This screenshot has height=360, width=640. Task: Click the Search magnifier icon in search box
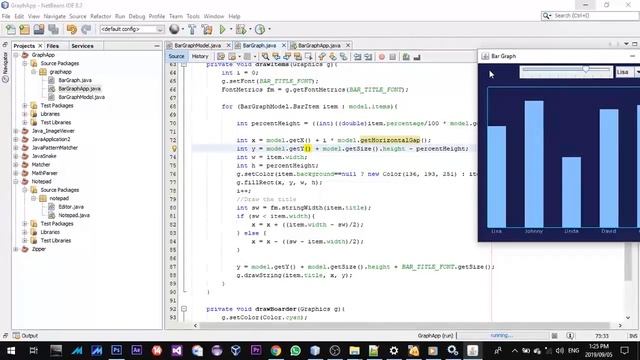pyautogui.click(x=546, y=16)
